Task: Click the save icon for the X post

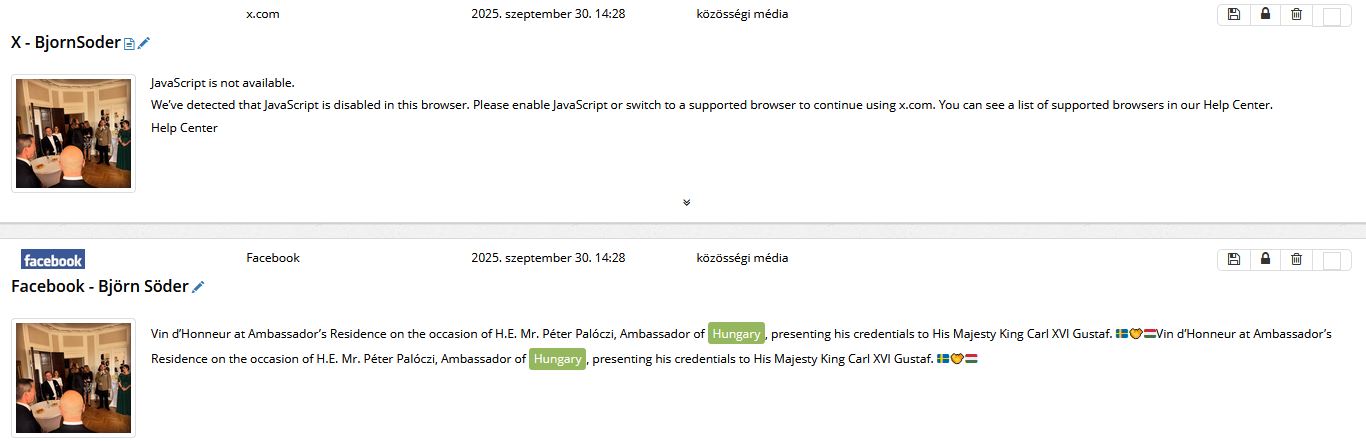Action: coord(1234,14)
